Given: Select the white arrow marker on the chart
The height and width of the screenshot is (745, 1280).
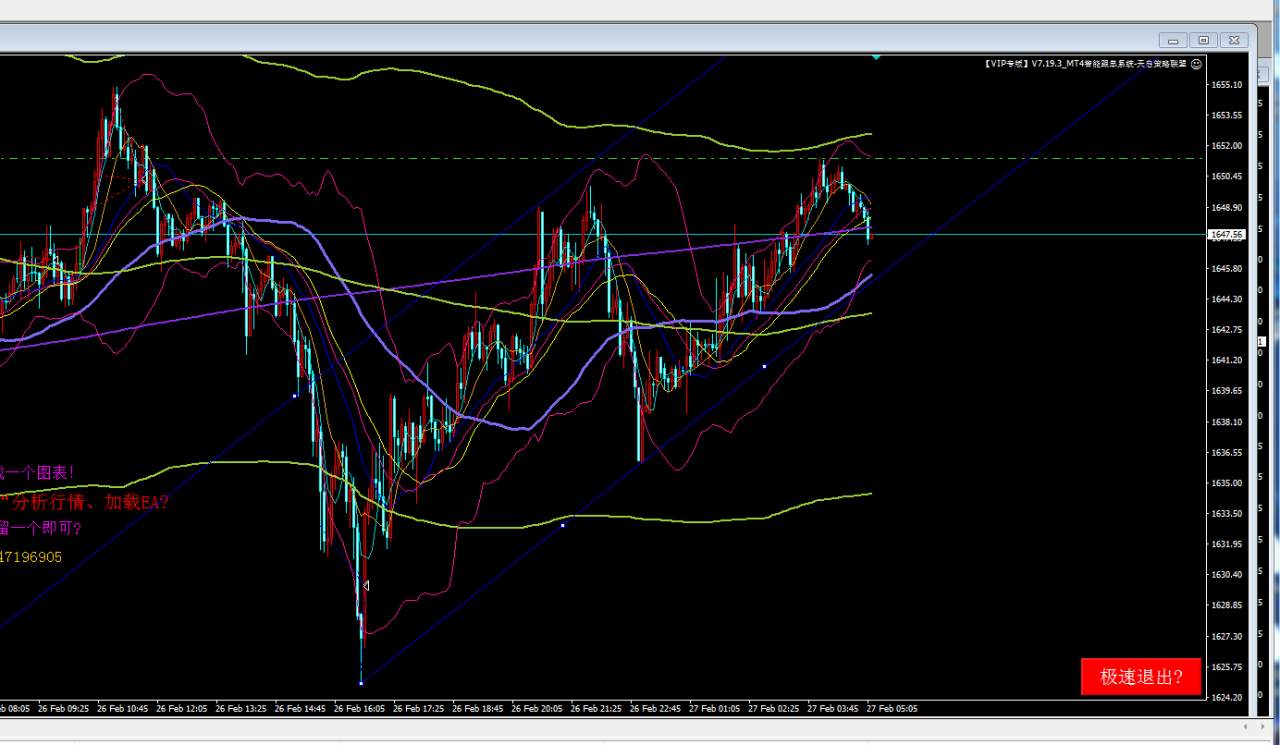Looking at the screenshot, I should pos(366,585).
